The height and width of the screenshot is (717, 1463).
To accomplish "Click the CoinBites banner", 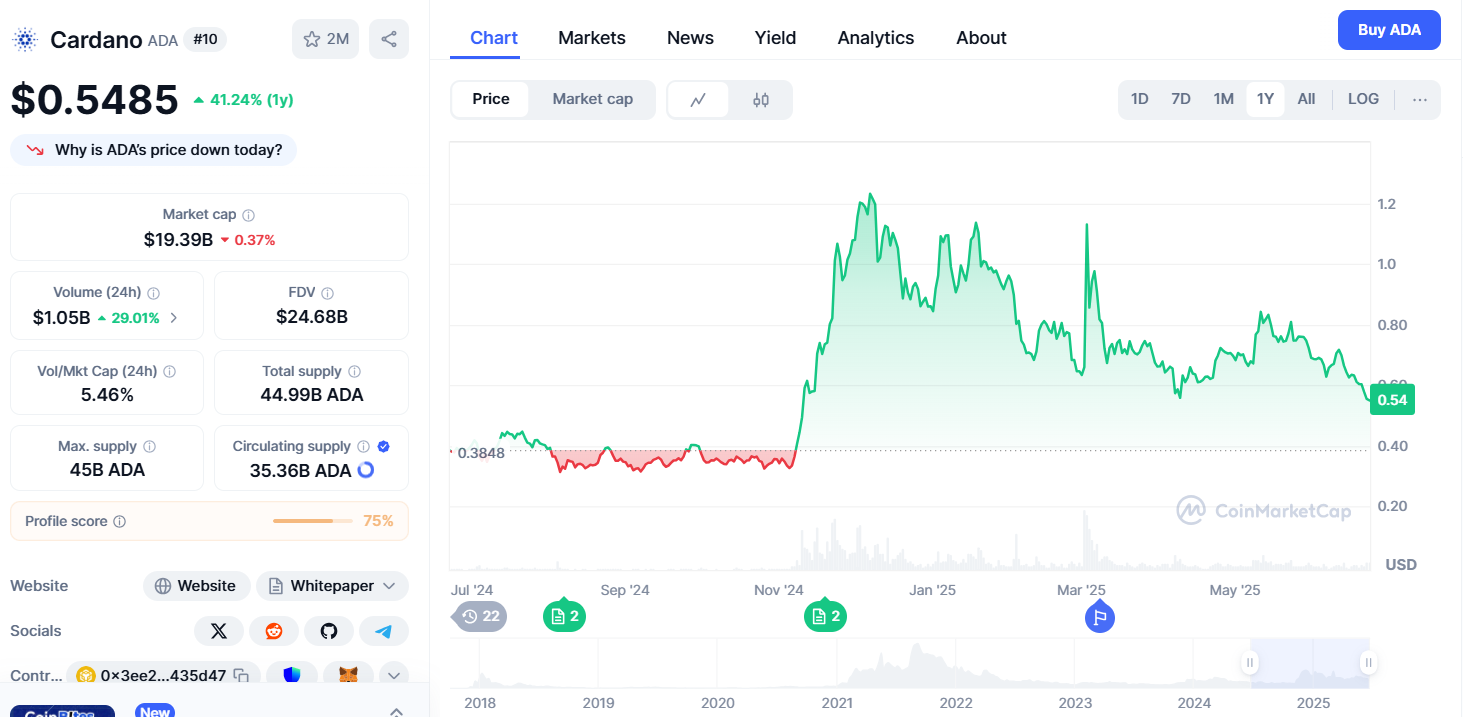I will click(62, 711).
